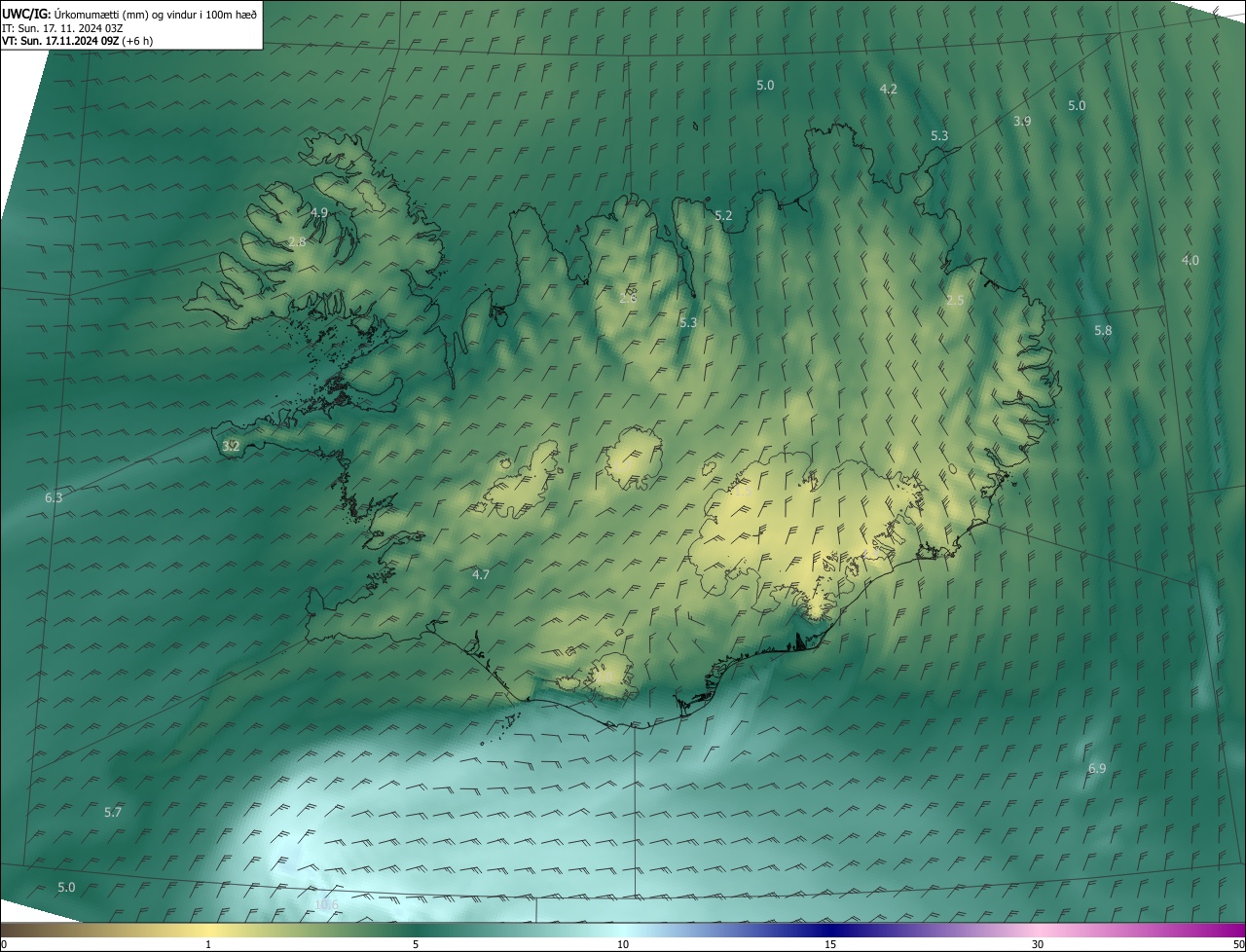Click the 5.7 value label

coord(113,812)
